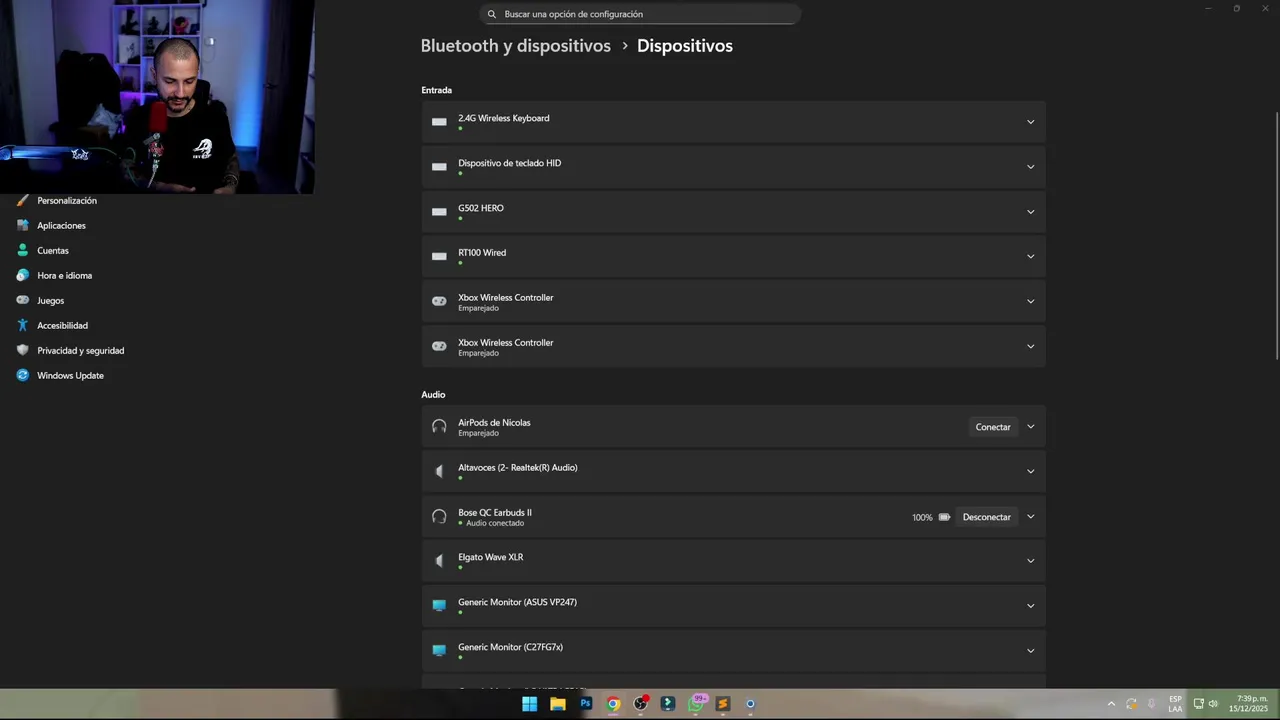
Task: Open Google Chrome from the taskbar
Action: tap(614, 704)
